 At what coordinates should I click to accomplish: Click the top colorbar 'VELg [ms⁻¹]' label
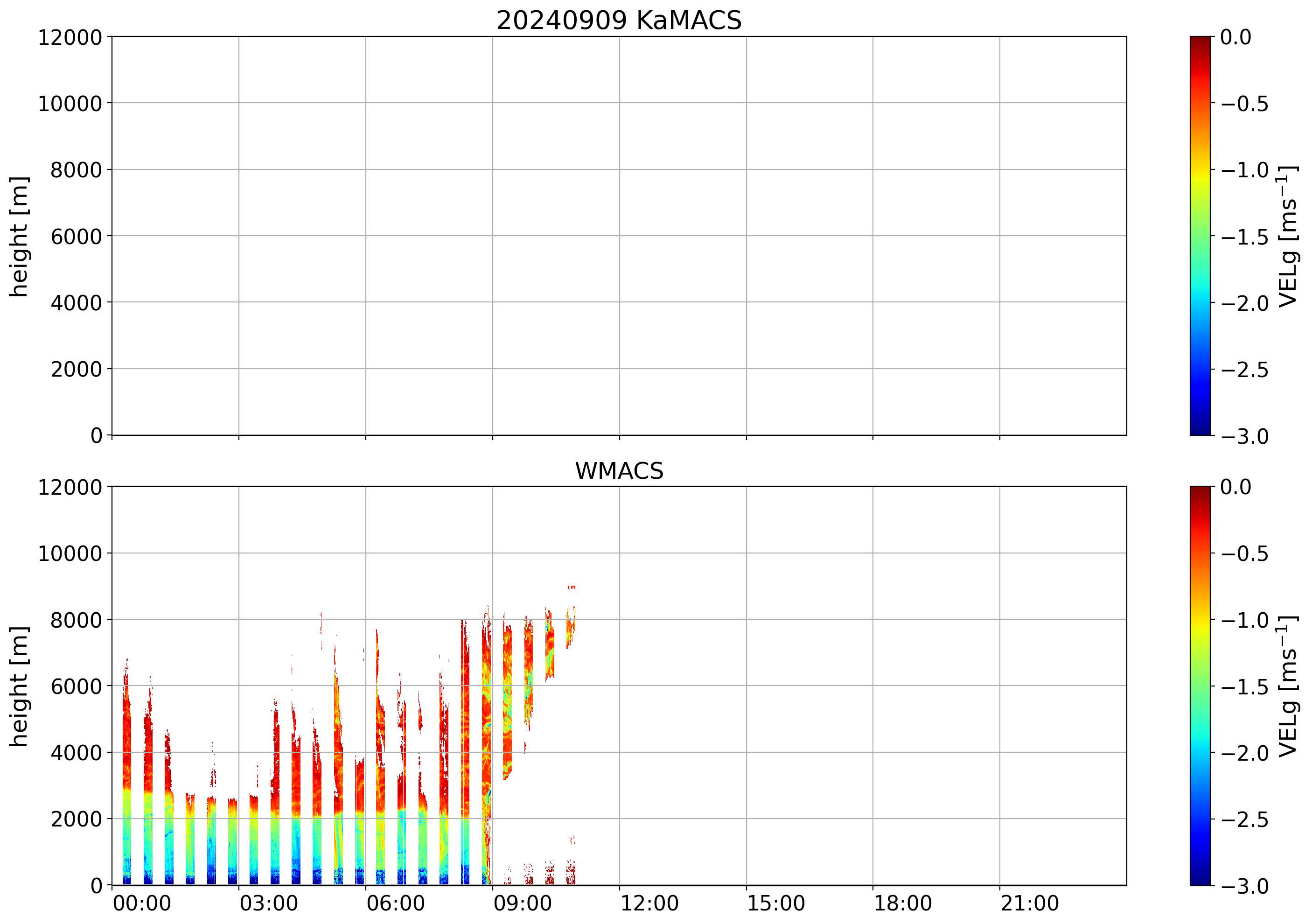[x=1287, y=236]
